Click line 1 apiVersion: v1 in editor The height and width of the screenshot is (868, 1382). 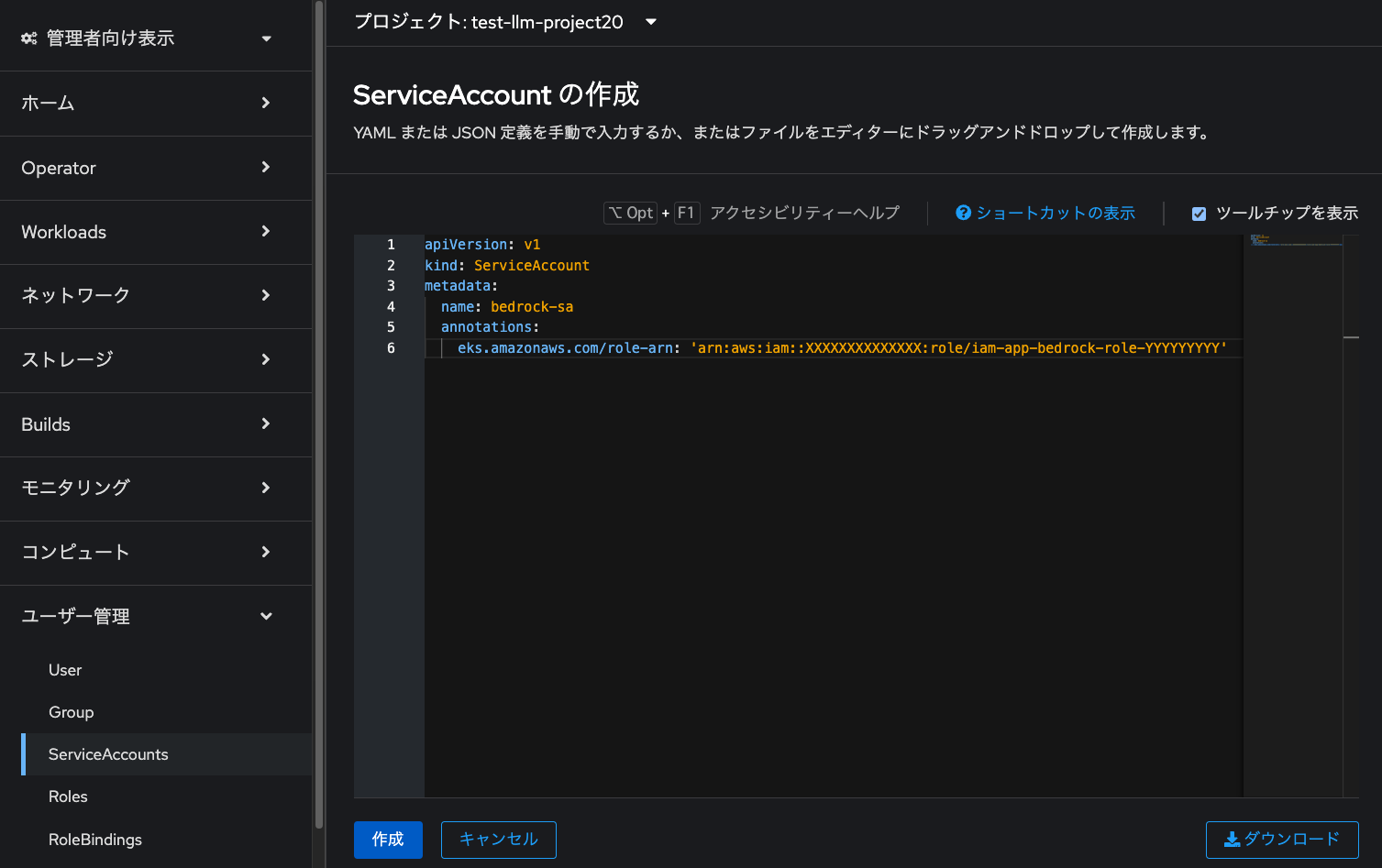tap(482, 245)
